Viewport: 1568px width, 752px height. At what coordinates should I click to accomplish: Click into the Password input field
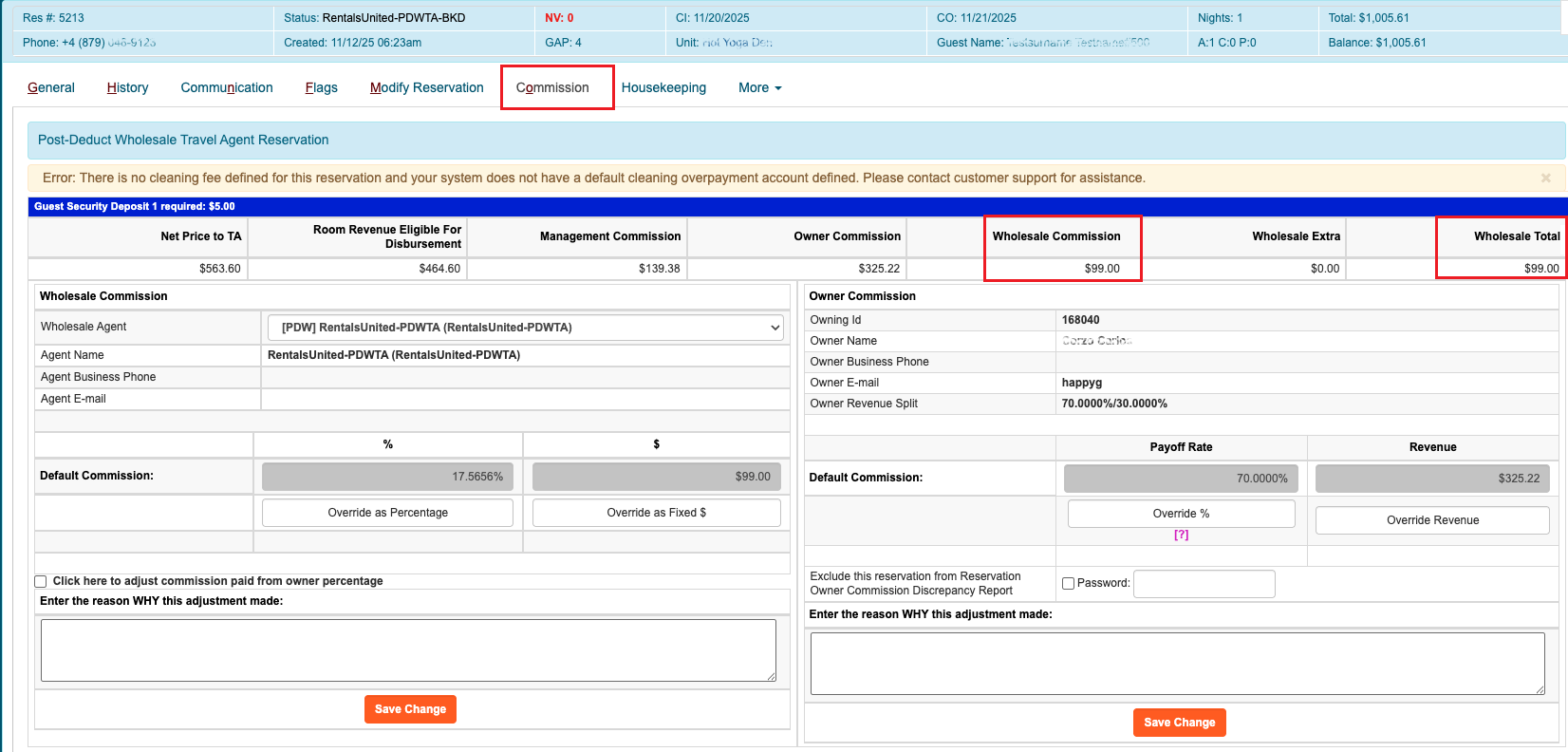1204,584
